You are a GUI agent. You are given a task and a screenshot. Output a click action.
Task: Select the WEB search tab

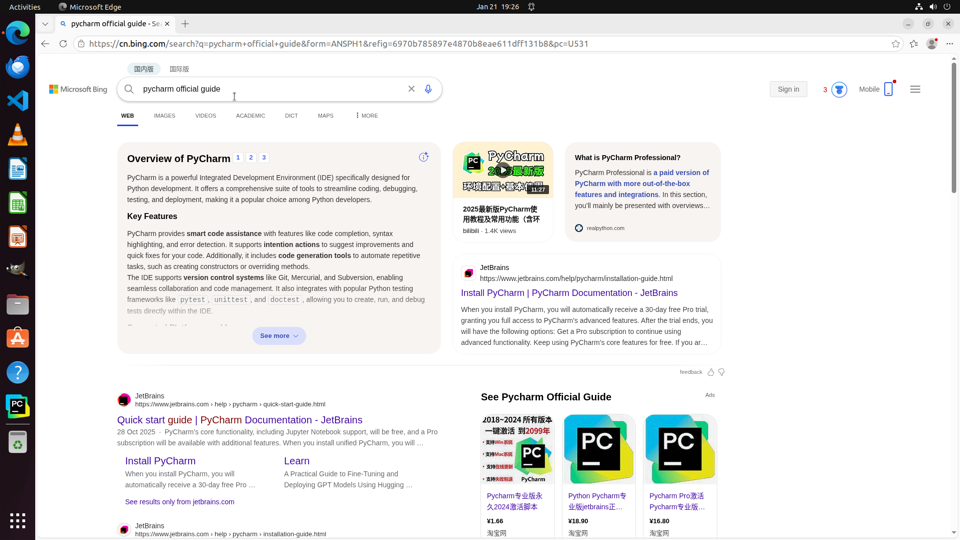tap(127, 116)
